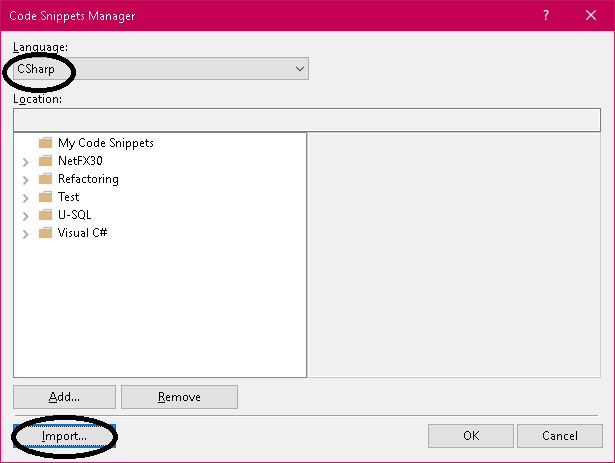Viewport: 615px width, 463px height.
Task: Click the NetFX30 folder icon
Action: pos(45,161)
